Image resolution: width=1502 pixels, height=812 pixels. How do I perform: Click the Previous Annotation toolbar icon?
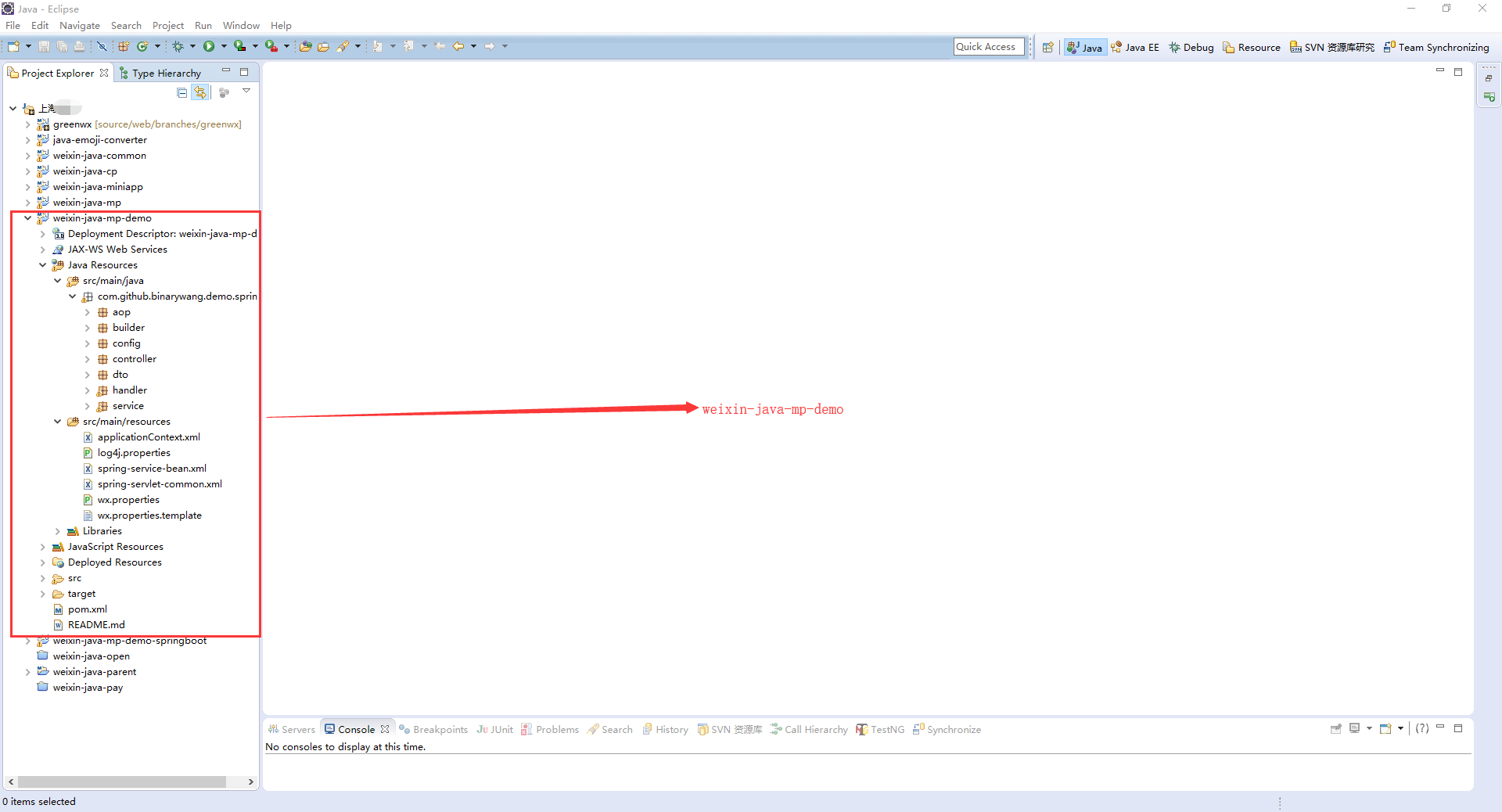(x=409, y=46)
